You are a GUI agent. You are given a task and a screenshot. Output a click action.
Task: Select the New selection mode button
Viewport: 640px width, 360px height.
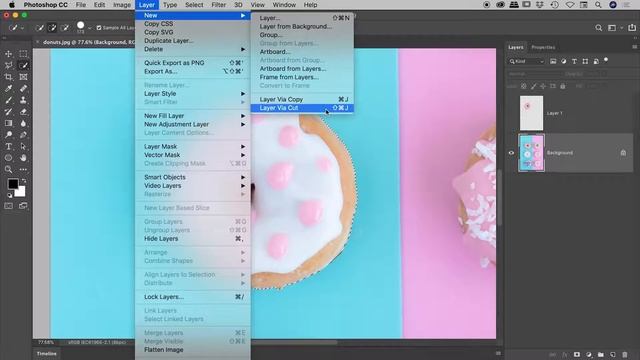tap(39, 28)
